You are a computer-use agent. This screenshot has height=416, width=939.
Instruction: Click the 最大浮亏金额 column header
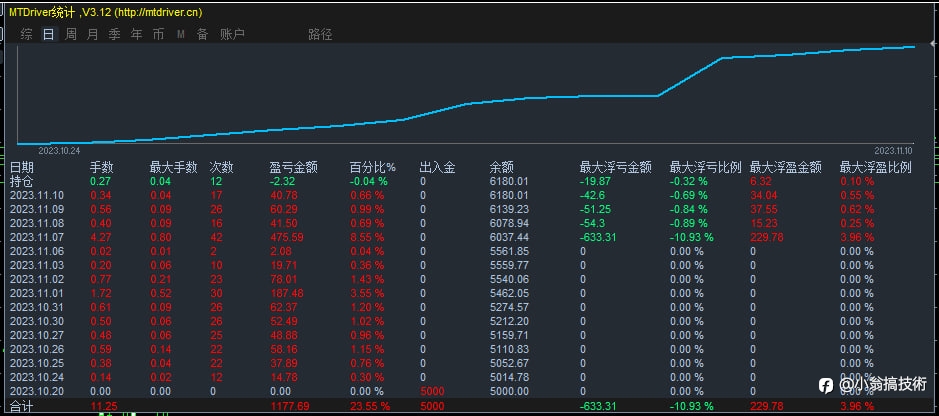(x=616, y=168)
